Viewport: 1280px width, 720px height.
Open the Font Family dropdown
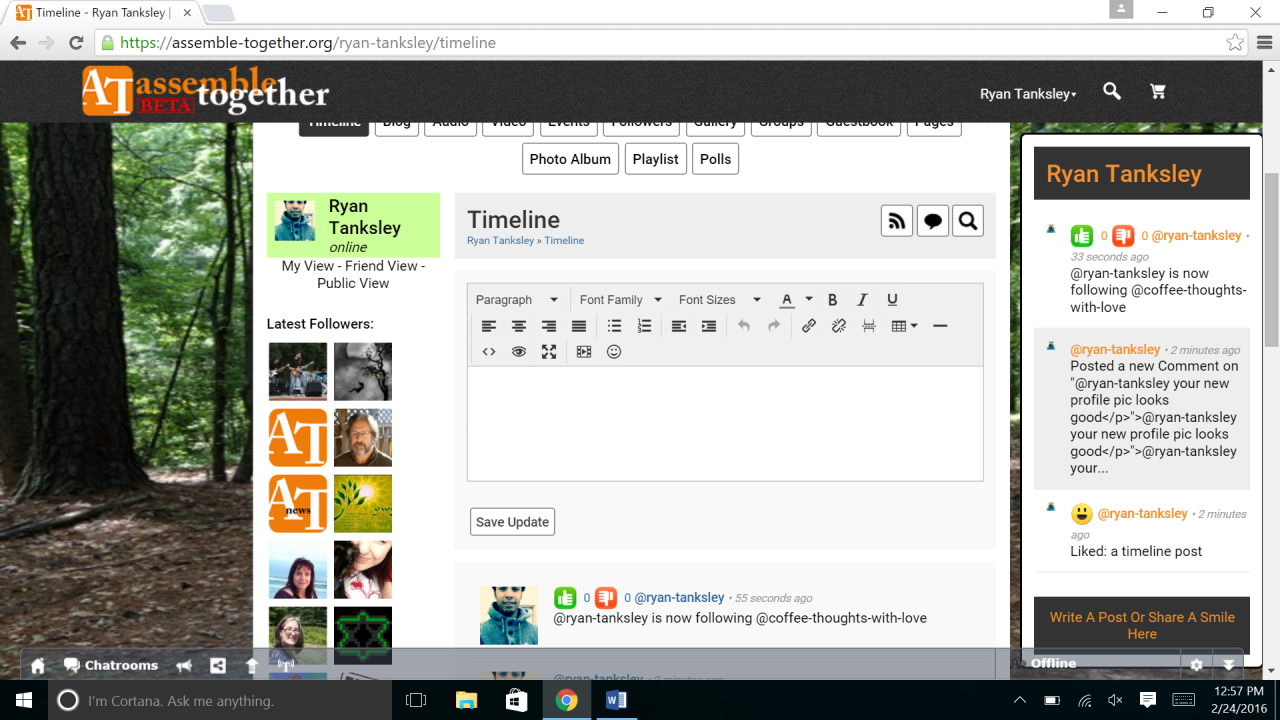tap(620, 300)
